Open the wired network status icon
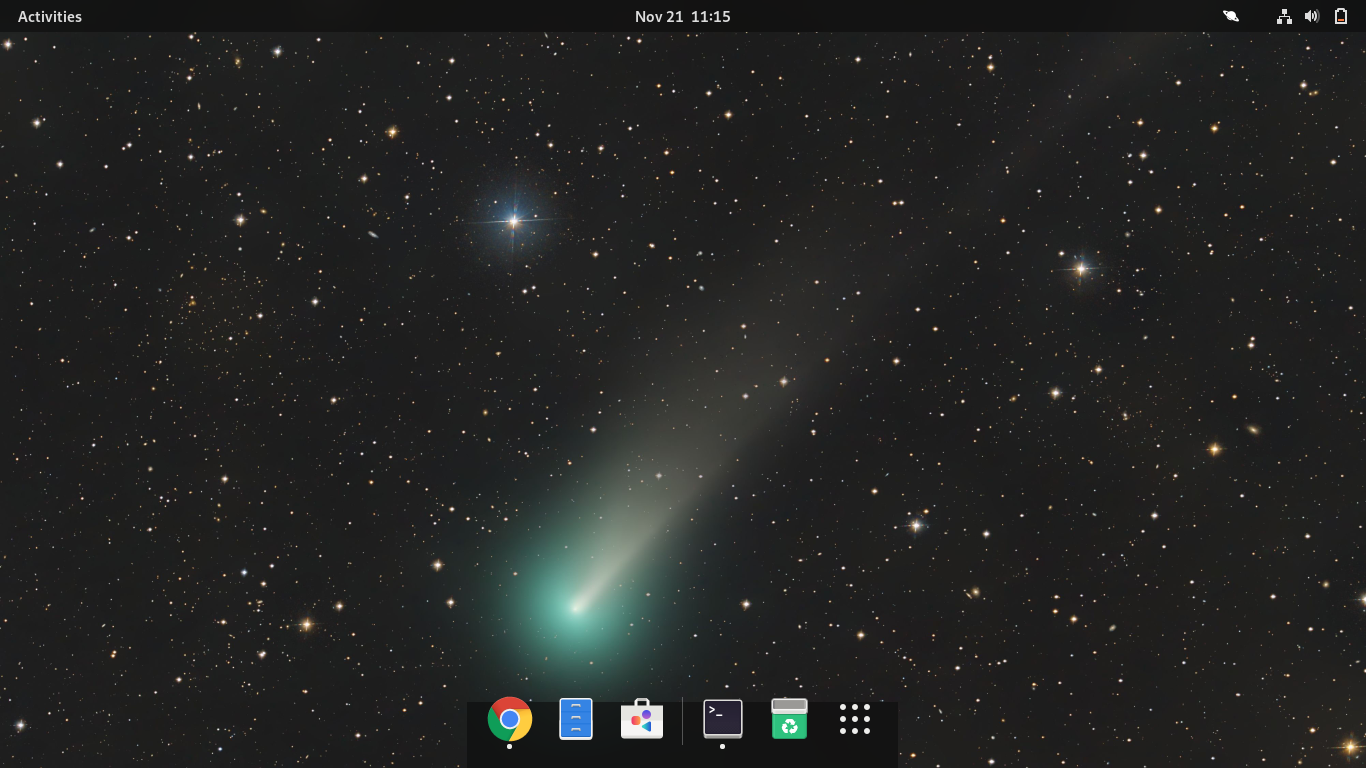The width and height of the screenshot is (1366, 768). tap(1284, 16)
